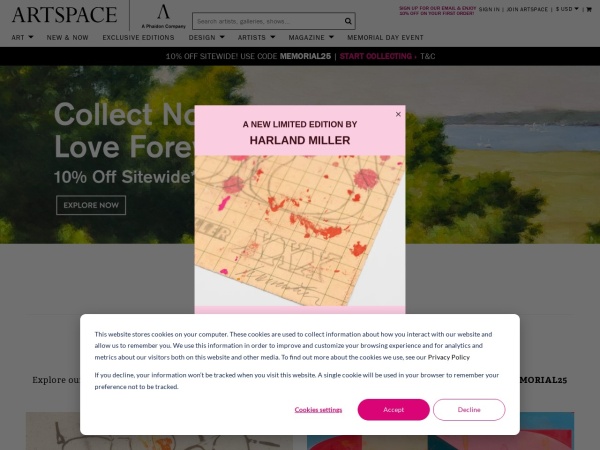This screenshot has height=450, width=600.
Task: Click the Explore Now button
Action: pos(91,205)
